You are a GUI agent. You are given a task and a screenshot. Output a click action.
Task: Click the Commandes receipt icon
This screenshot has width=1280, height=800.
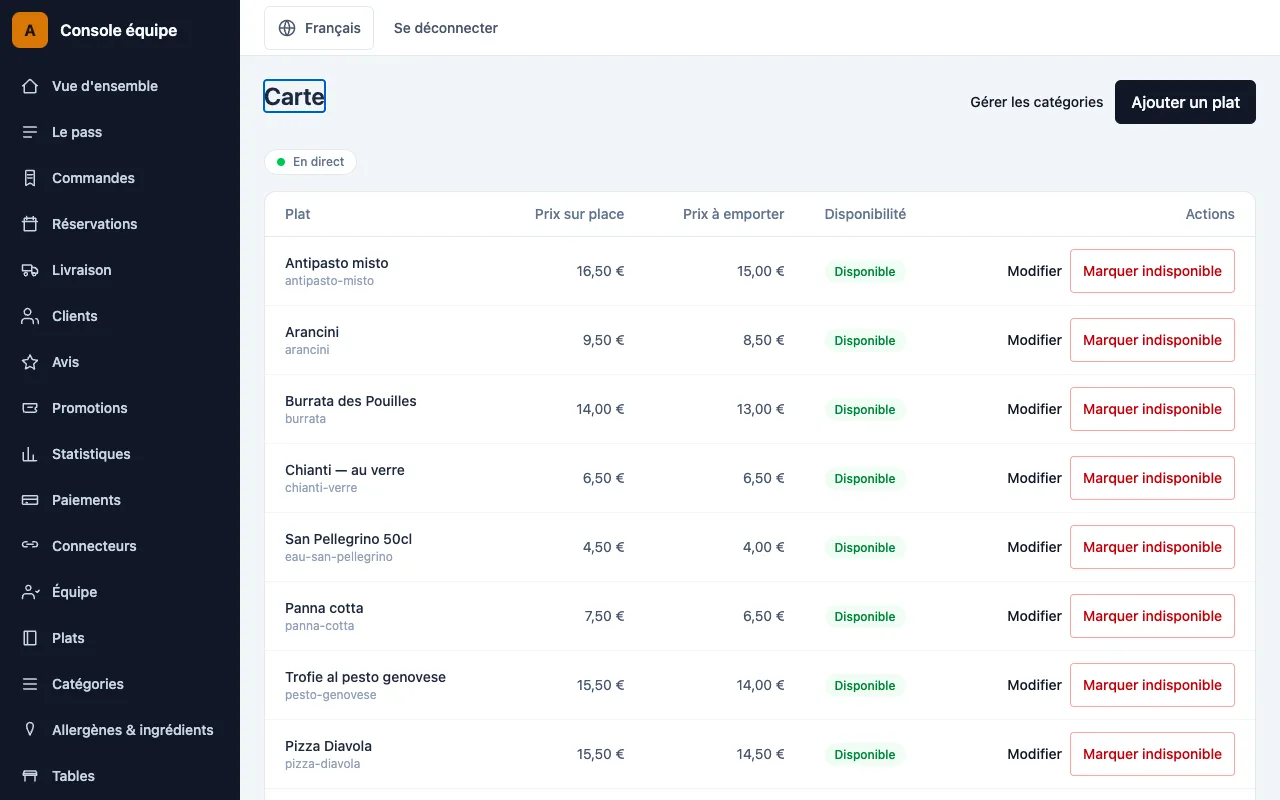[30, 178]
